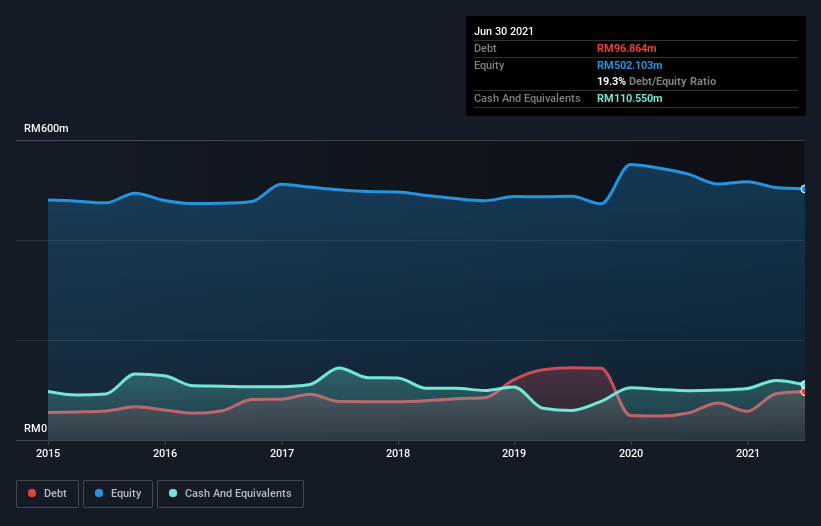Click the RM96.864m debt value

coord(627,48)
